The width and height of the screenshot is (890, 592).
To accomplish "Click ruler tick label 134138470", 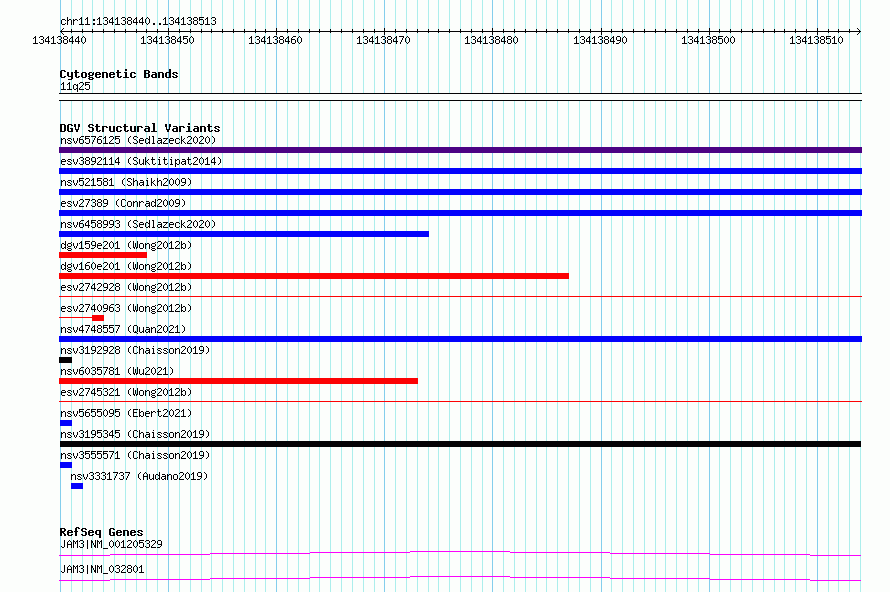I will tap(383, 40).
